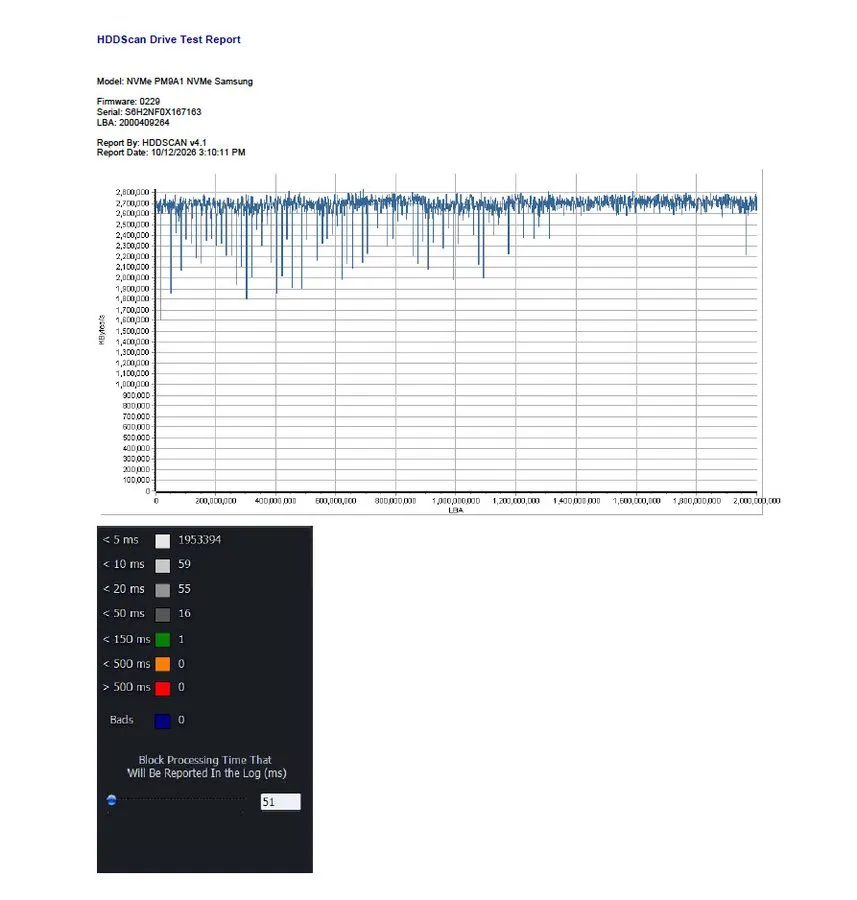Click the KBytes/s vertical axis title
This screenshot has width=857, height=900.
tap(102, 330)
